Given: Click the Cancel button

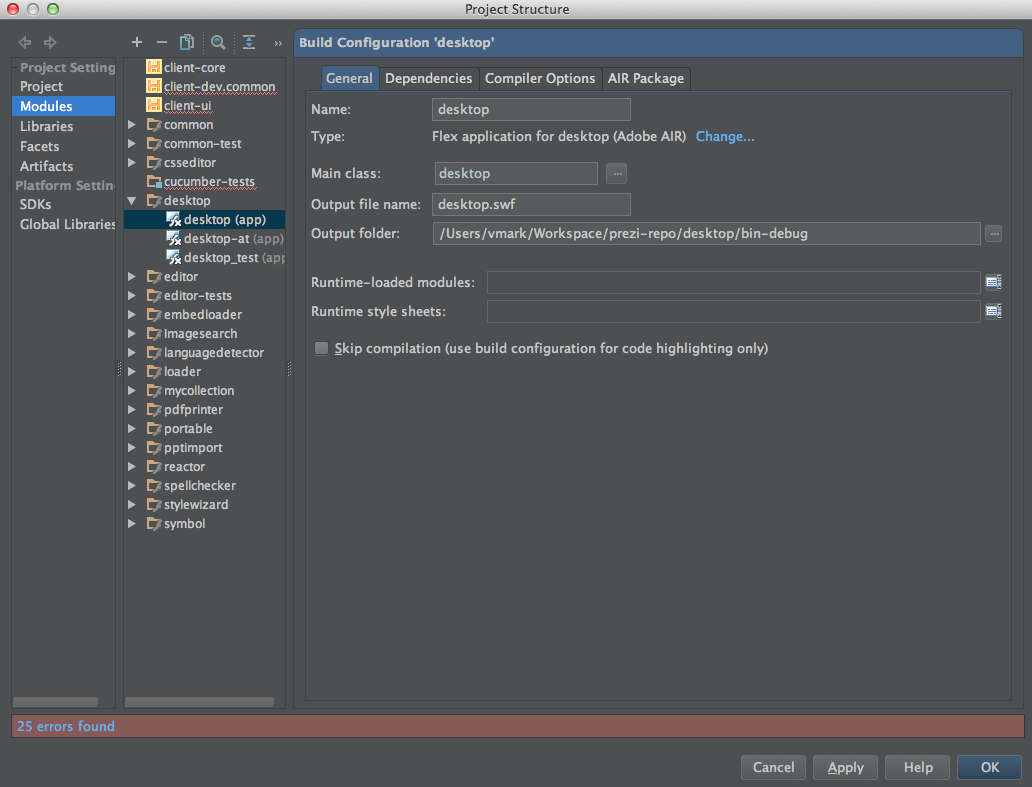Looking at the screenshot, I should [x=773, y=767].
